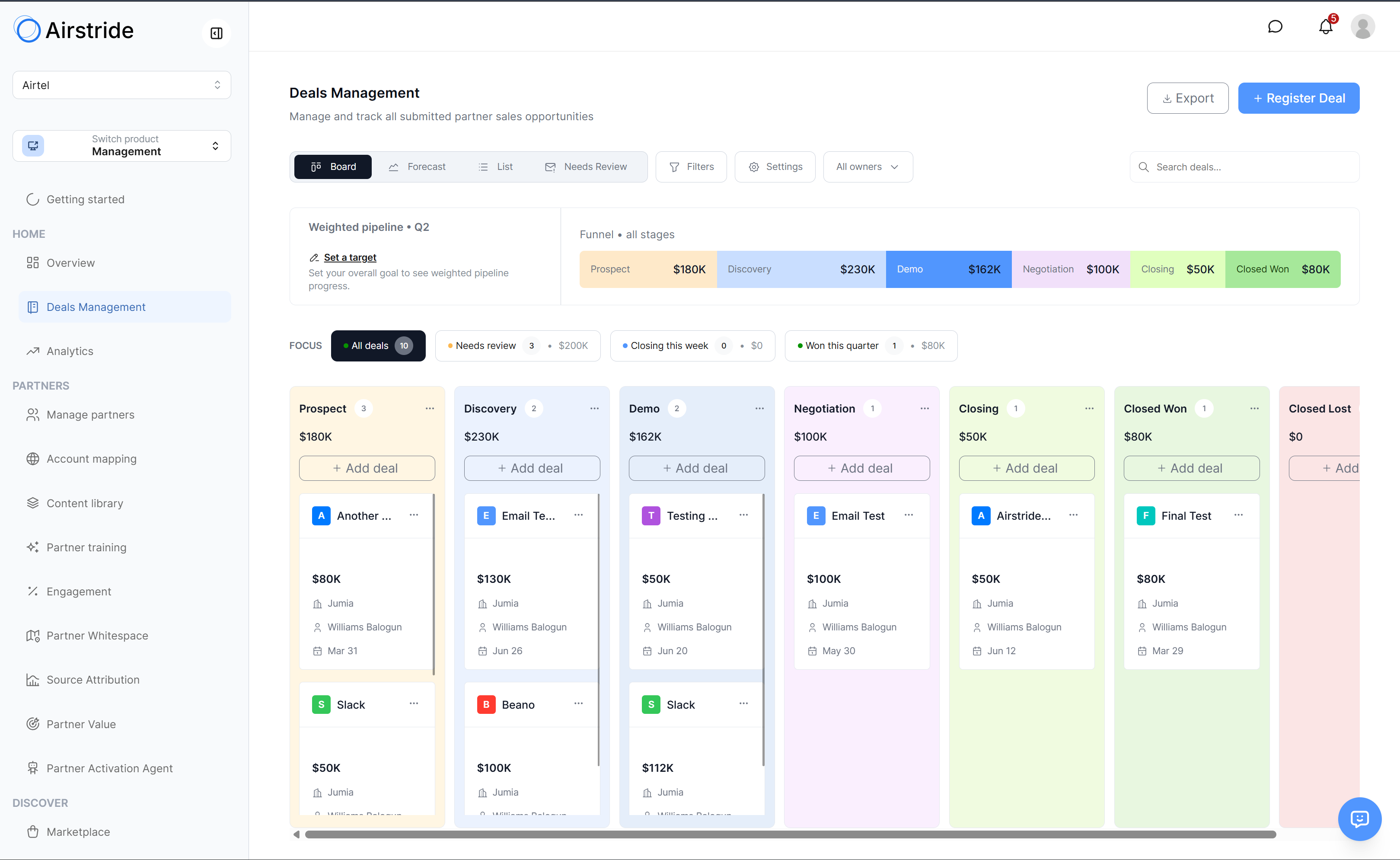Add deal to Discovery column
Image resolution: width=1400 pixels, height=860 pixels.
pos(532,468)
